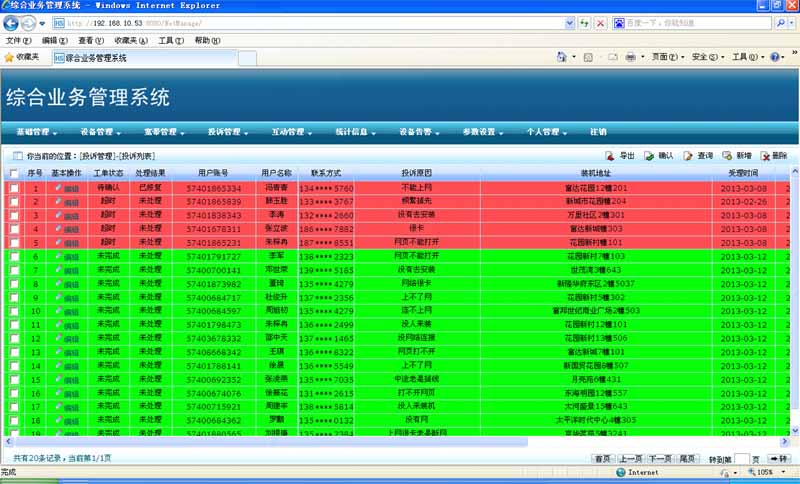Image resolution: width=800 pixels, height=484 pixels.
Task: Click the 注销 (logout) menu item
Action: tap(598, 132)
